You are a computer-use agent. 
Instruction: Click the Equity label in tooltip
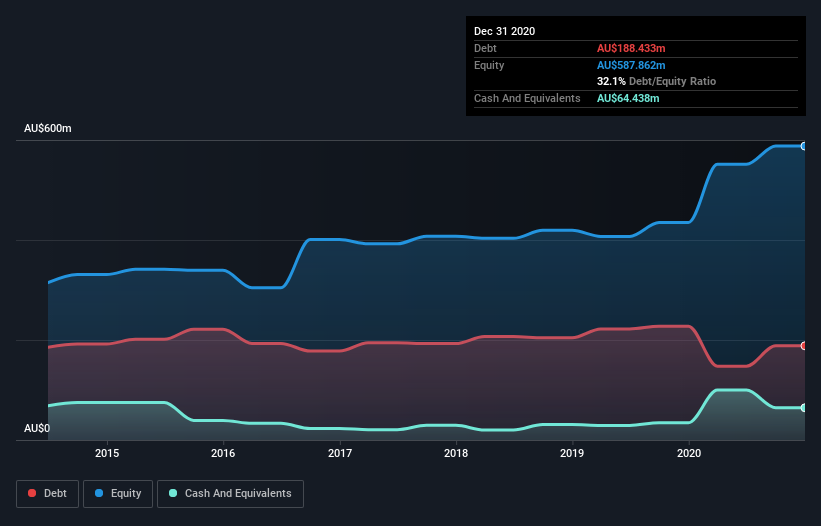(x=489, y=65)
